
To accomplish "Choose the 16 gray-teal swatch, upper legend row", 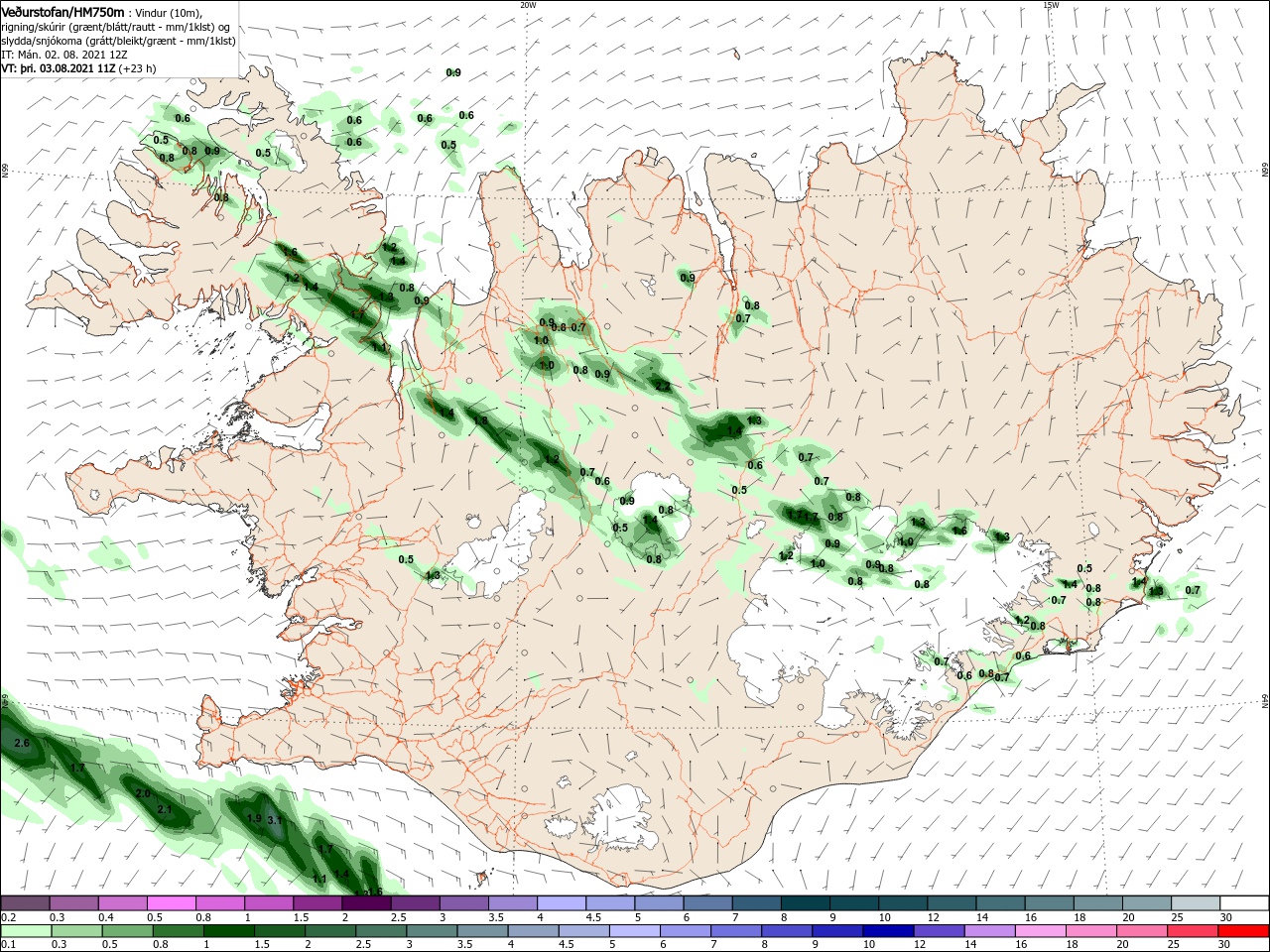I will pos(1049,903).
